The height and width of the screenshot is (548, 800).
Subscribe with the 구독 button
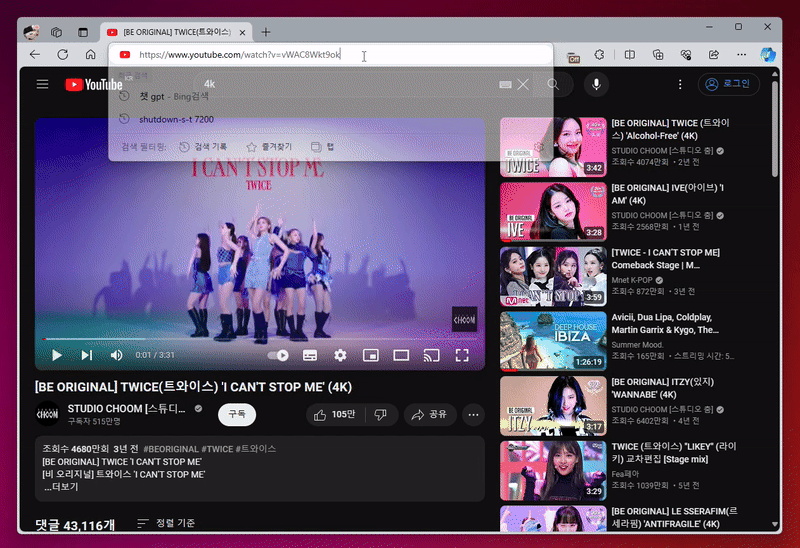pos(237,414)
